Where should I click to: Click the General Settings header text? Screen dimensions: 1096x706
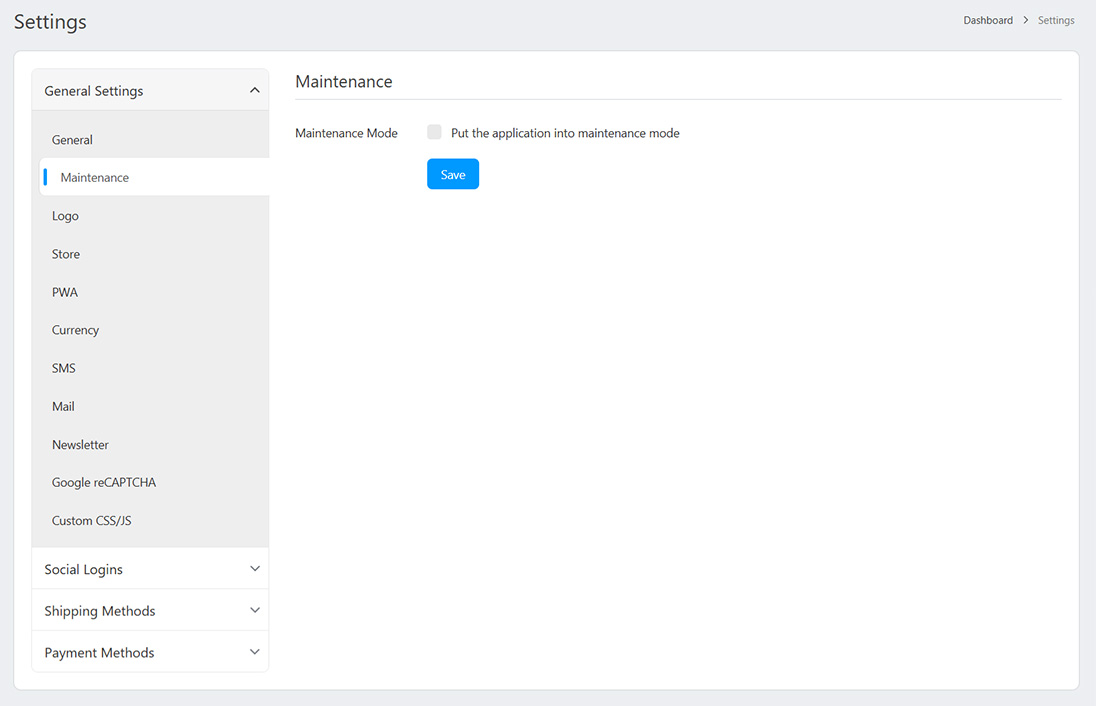pos(94,91)
